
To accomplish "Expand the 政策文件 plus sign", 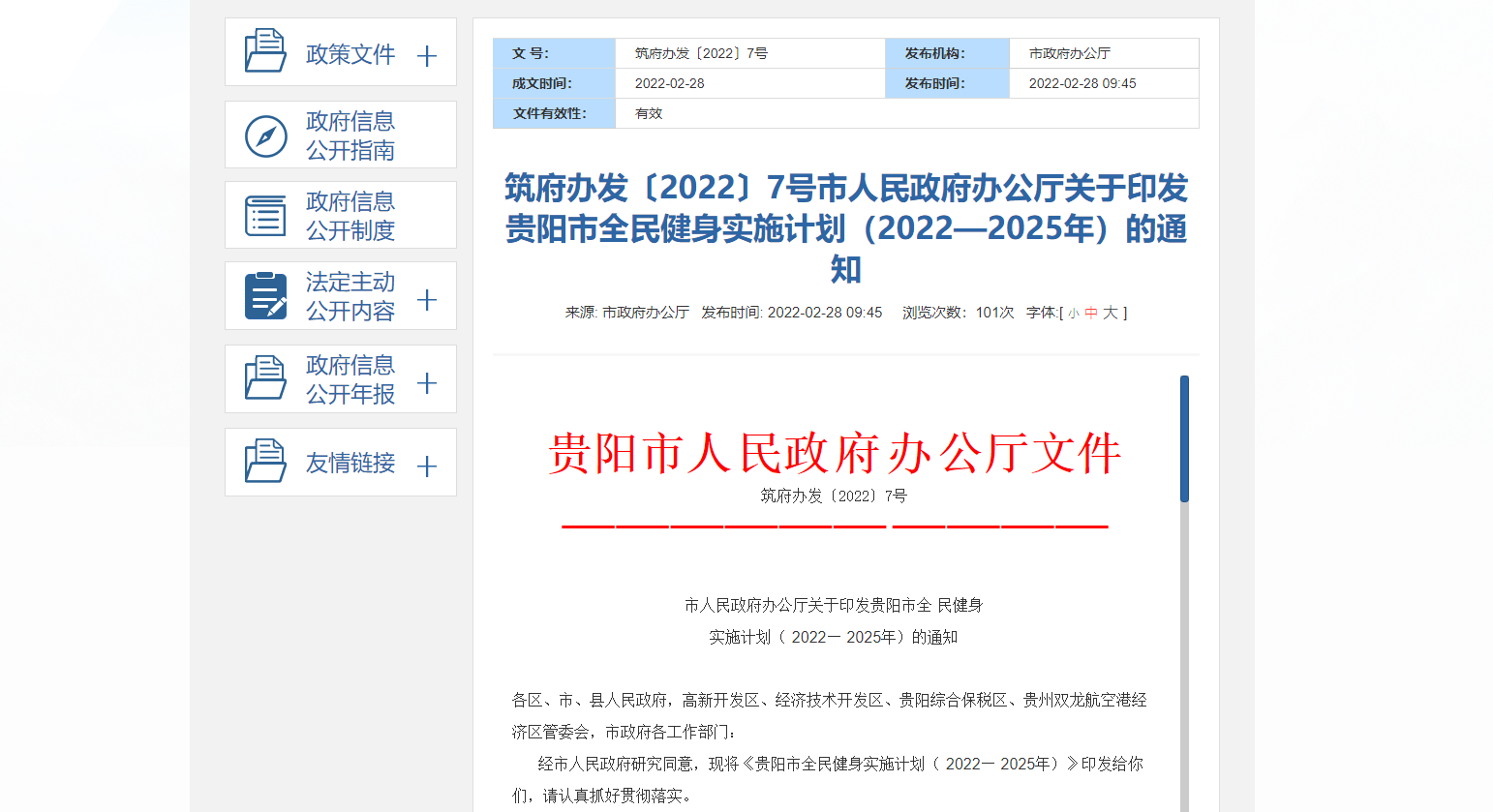I will [426, 56].
